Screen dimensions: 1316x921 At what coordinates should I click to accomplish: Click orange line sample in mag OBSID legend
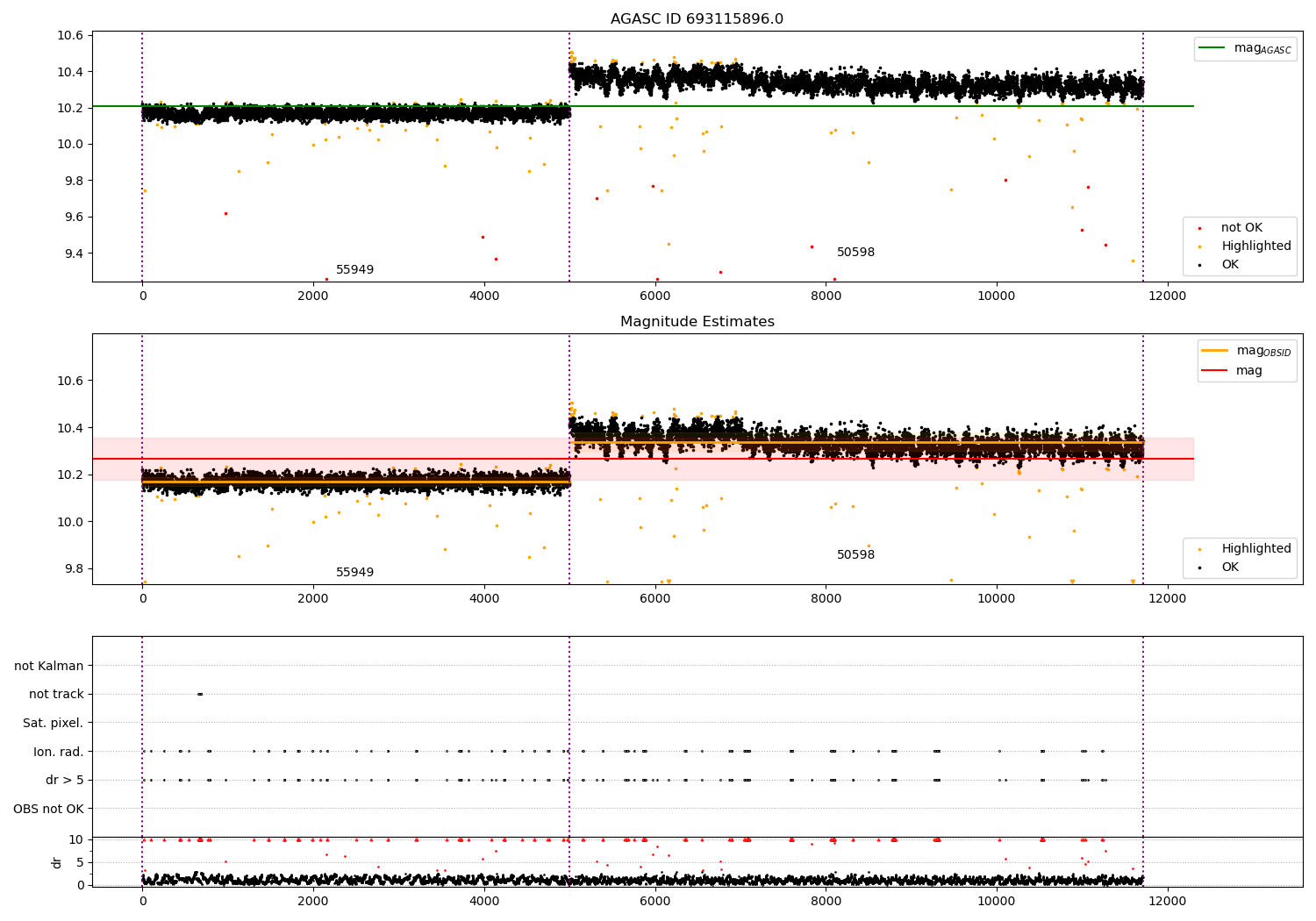[1215, 351]
